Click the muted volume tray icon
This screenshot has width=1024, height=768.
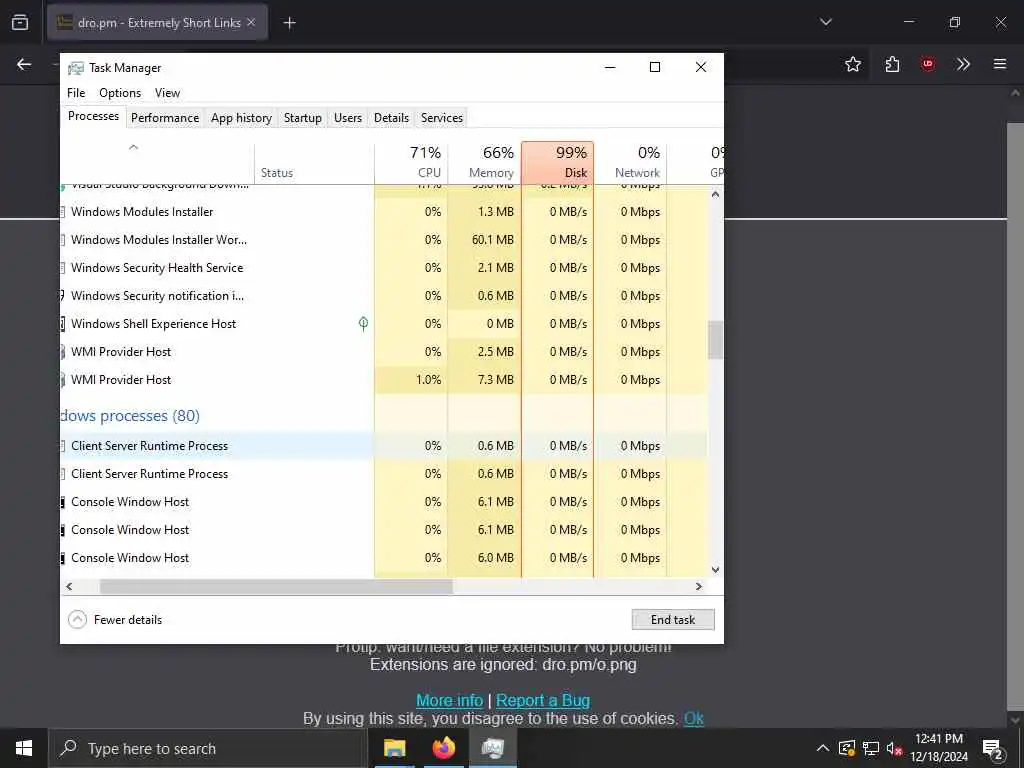pos(894,748)
